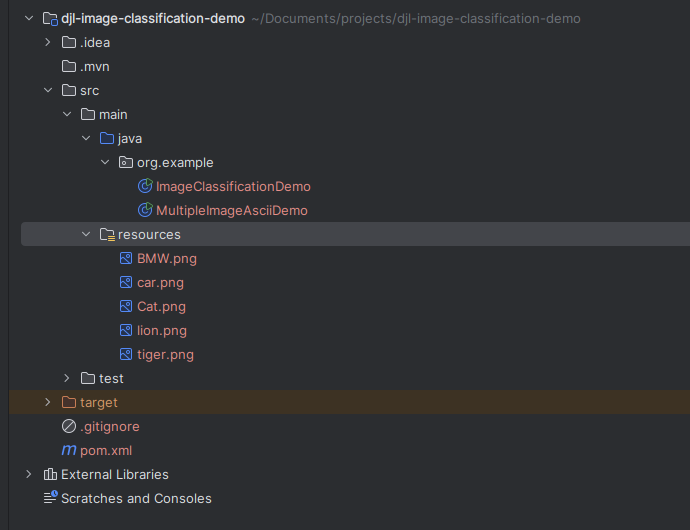The height and width of the screenshot is (530, 690).
Task: Click the ignore-file icon next to .gitignore
Action: [x=69, y=427]
